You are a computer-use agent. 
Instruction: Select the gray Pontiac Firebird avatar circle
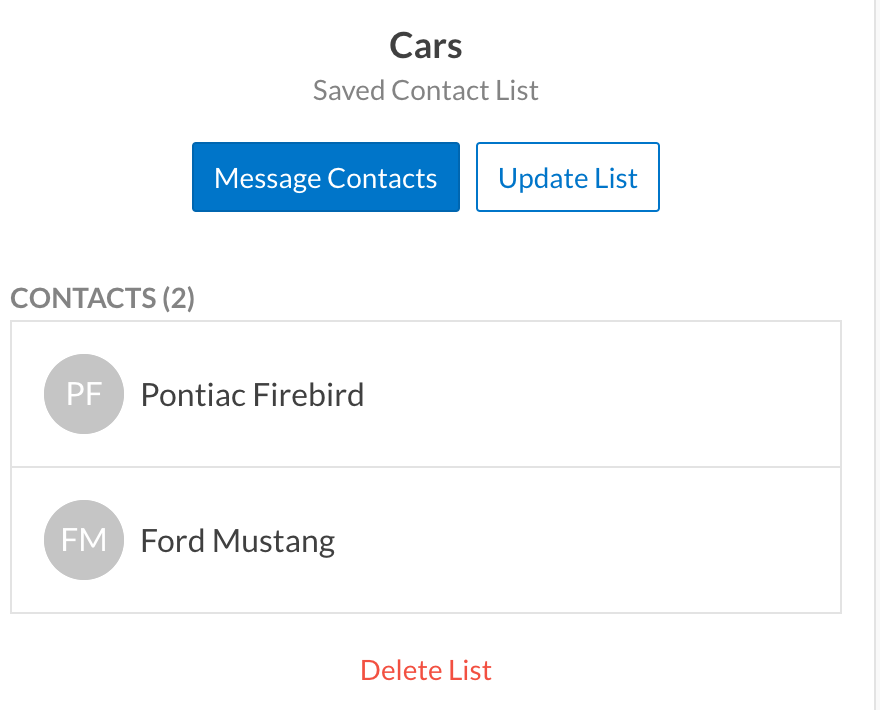point(84,394)
